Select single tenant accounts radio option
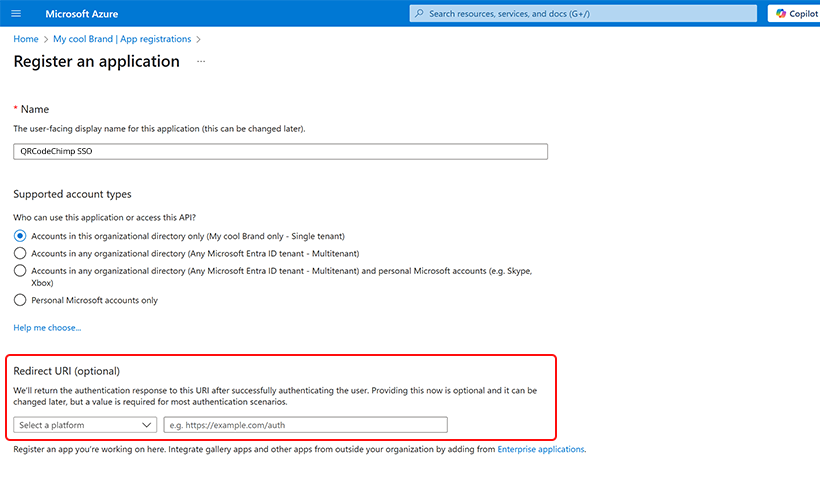 click(20, 236)
